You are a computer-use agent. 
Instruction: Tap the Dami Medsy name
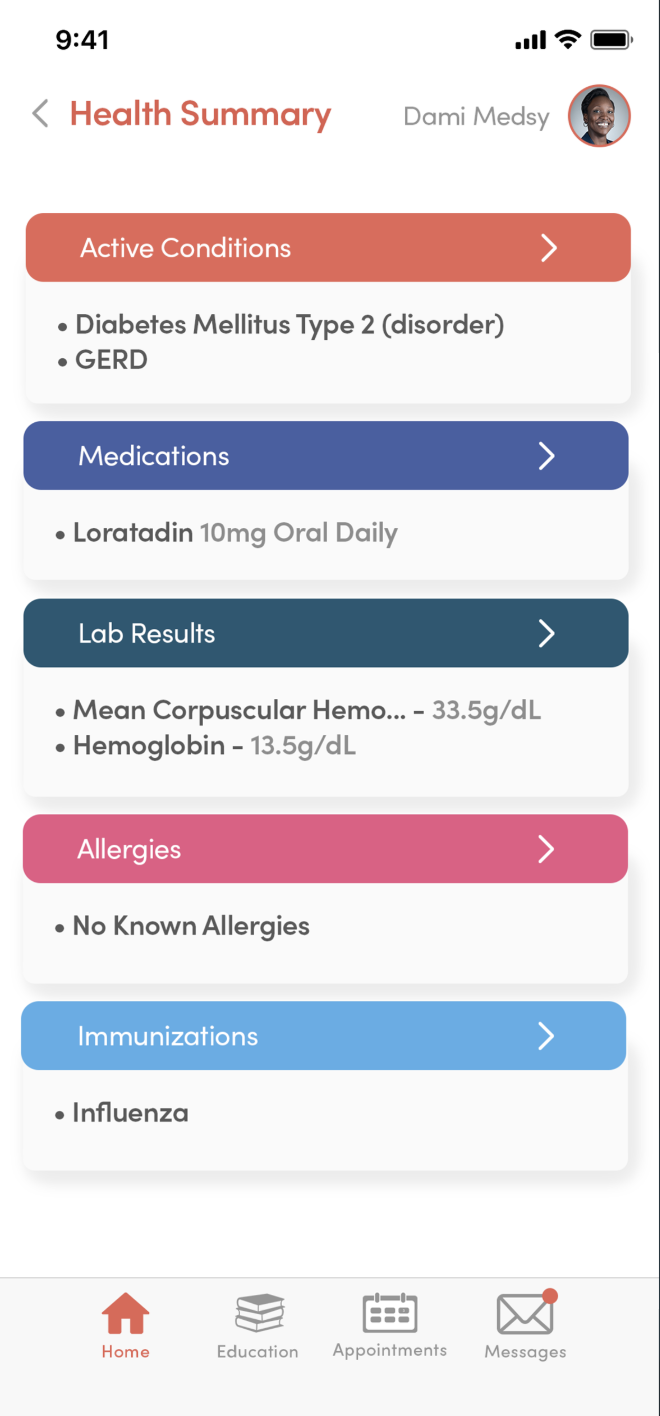coord(476,117)
